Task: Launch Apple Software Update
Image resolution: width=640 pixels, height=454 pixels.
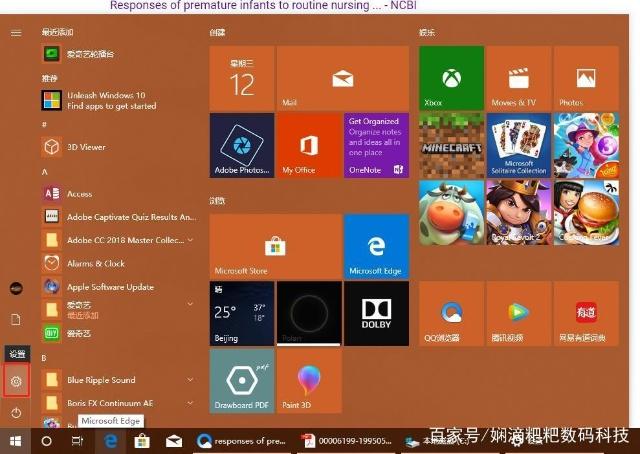Action: 118,287
